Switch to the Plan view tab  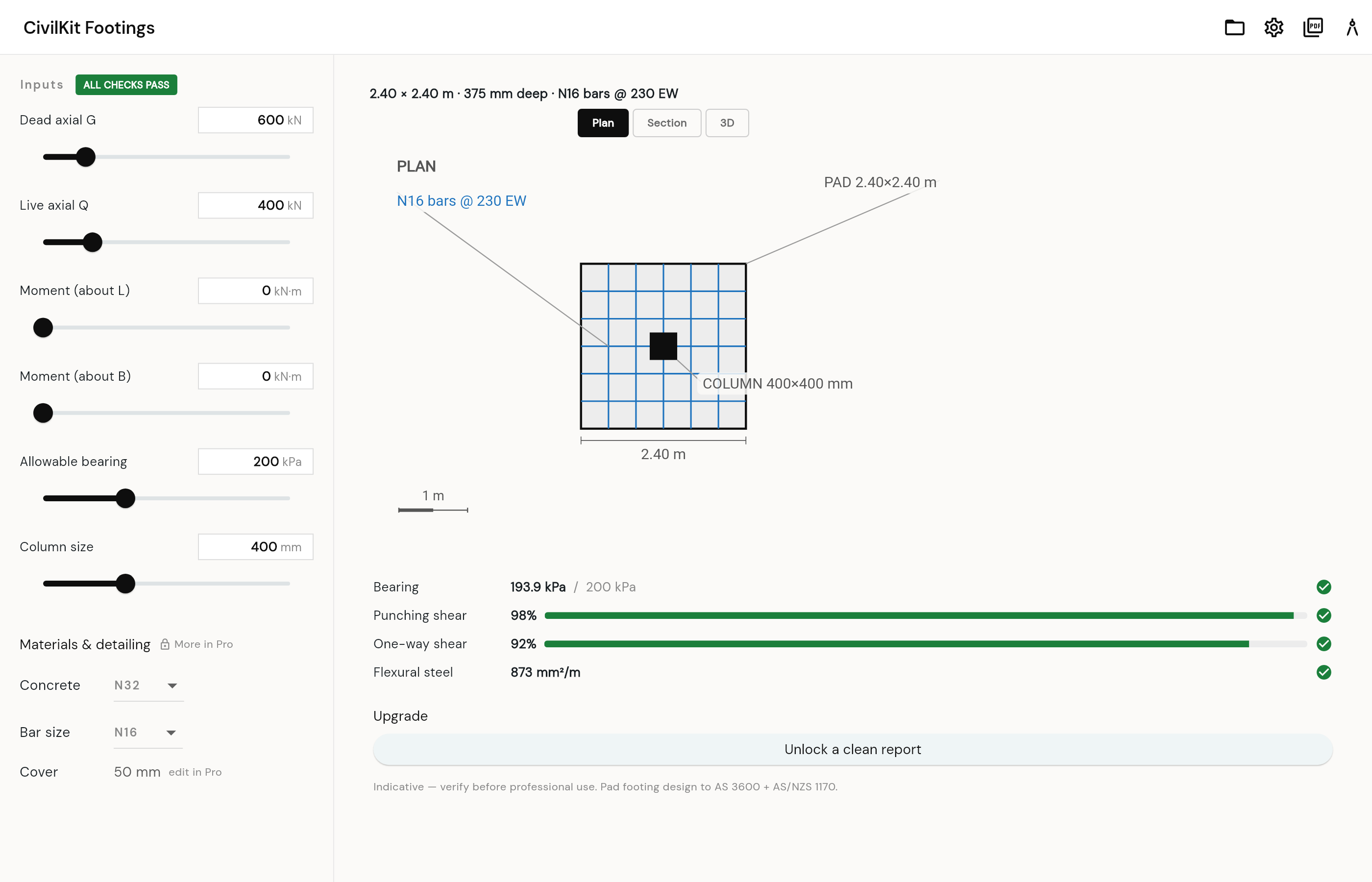coord(602,123)
